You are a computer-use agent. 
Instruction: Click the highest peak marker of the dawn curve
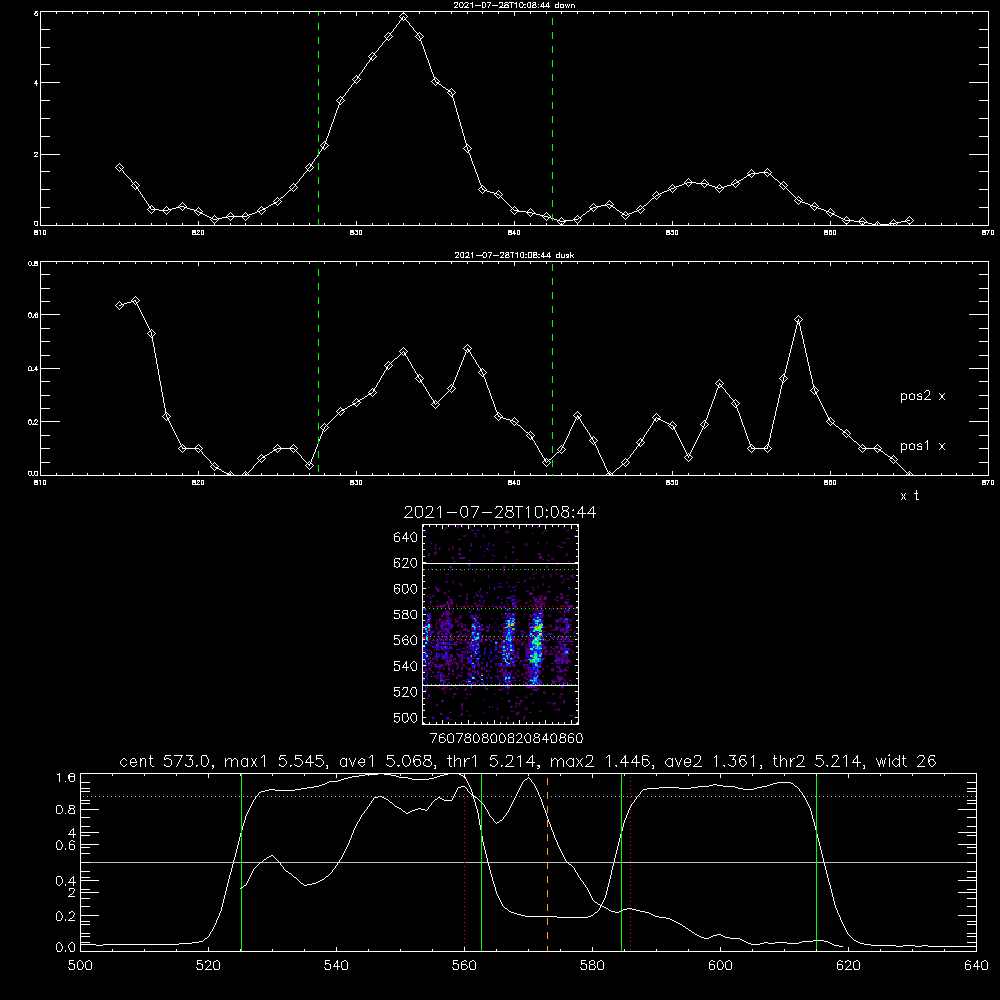click(403, 17)
